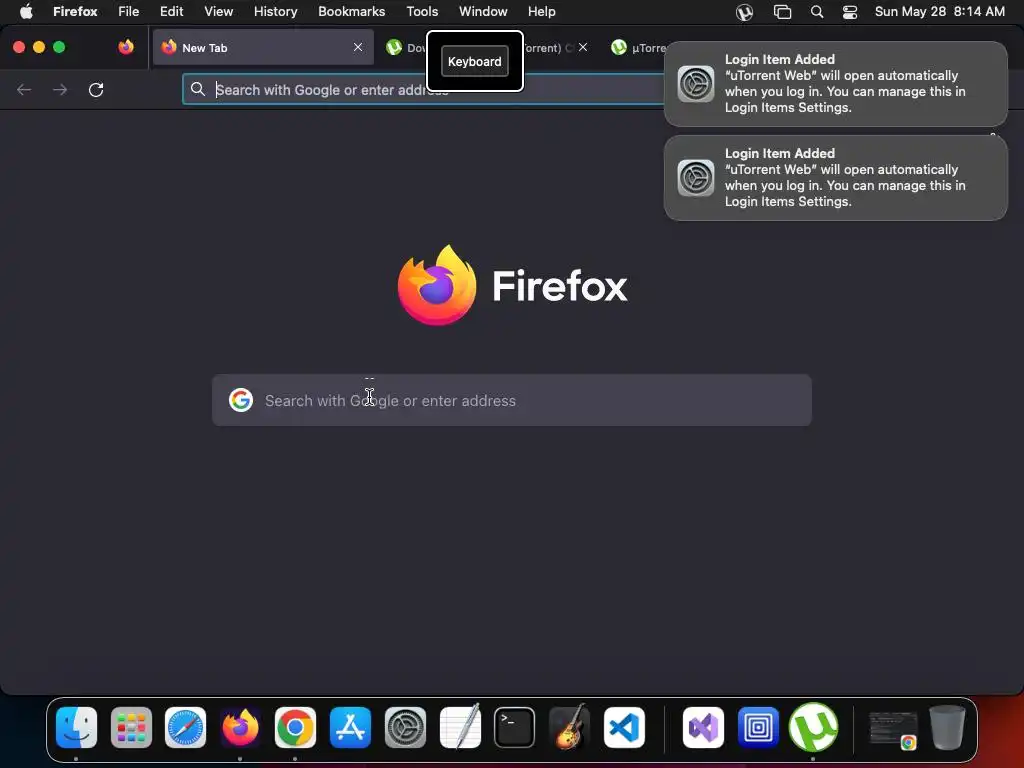Click the Firefox View pinned tab icon
This screenshot has height=768, width=1024.
click(x=126, y=47)
